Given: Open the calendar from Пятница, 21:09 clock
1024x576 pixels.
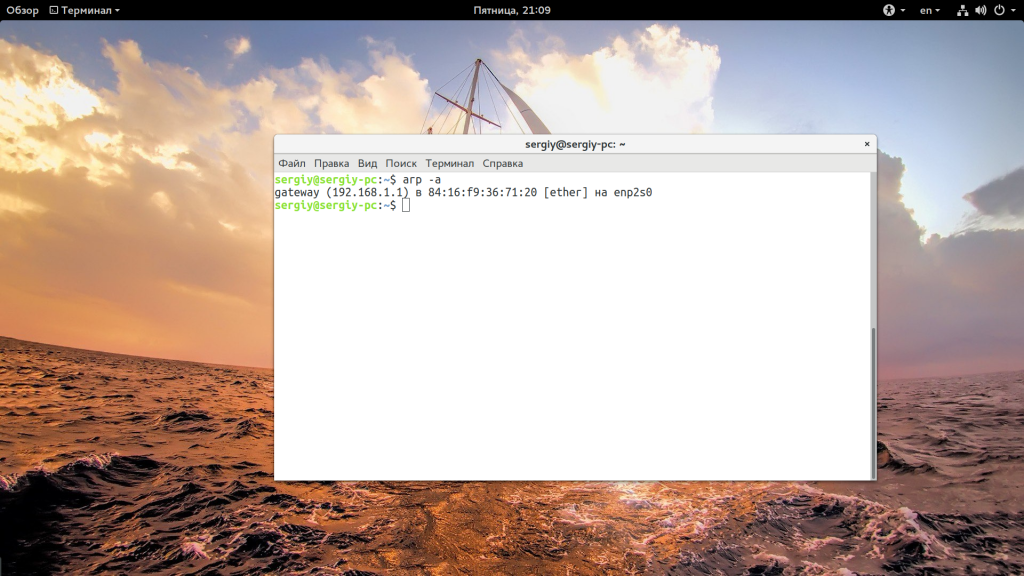Looking at the screenshot, I should click(511, 10).
